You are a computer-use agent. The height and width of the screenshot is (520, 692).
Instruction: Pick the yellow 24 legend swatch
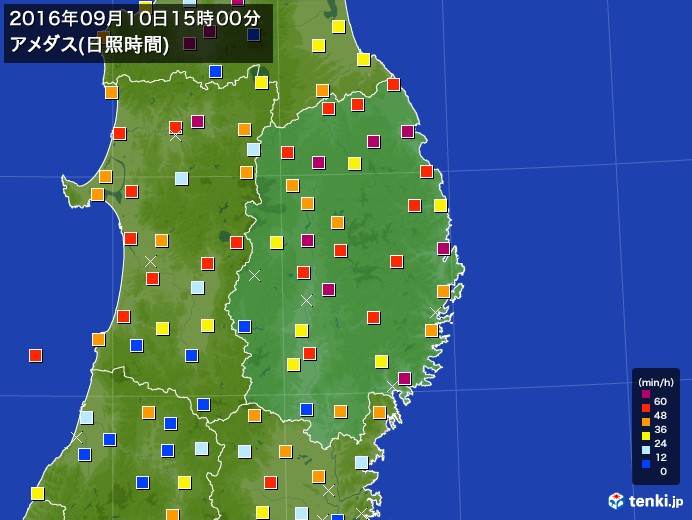pyautogui.click(x=646, y=436)
